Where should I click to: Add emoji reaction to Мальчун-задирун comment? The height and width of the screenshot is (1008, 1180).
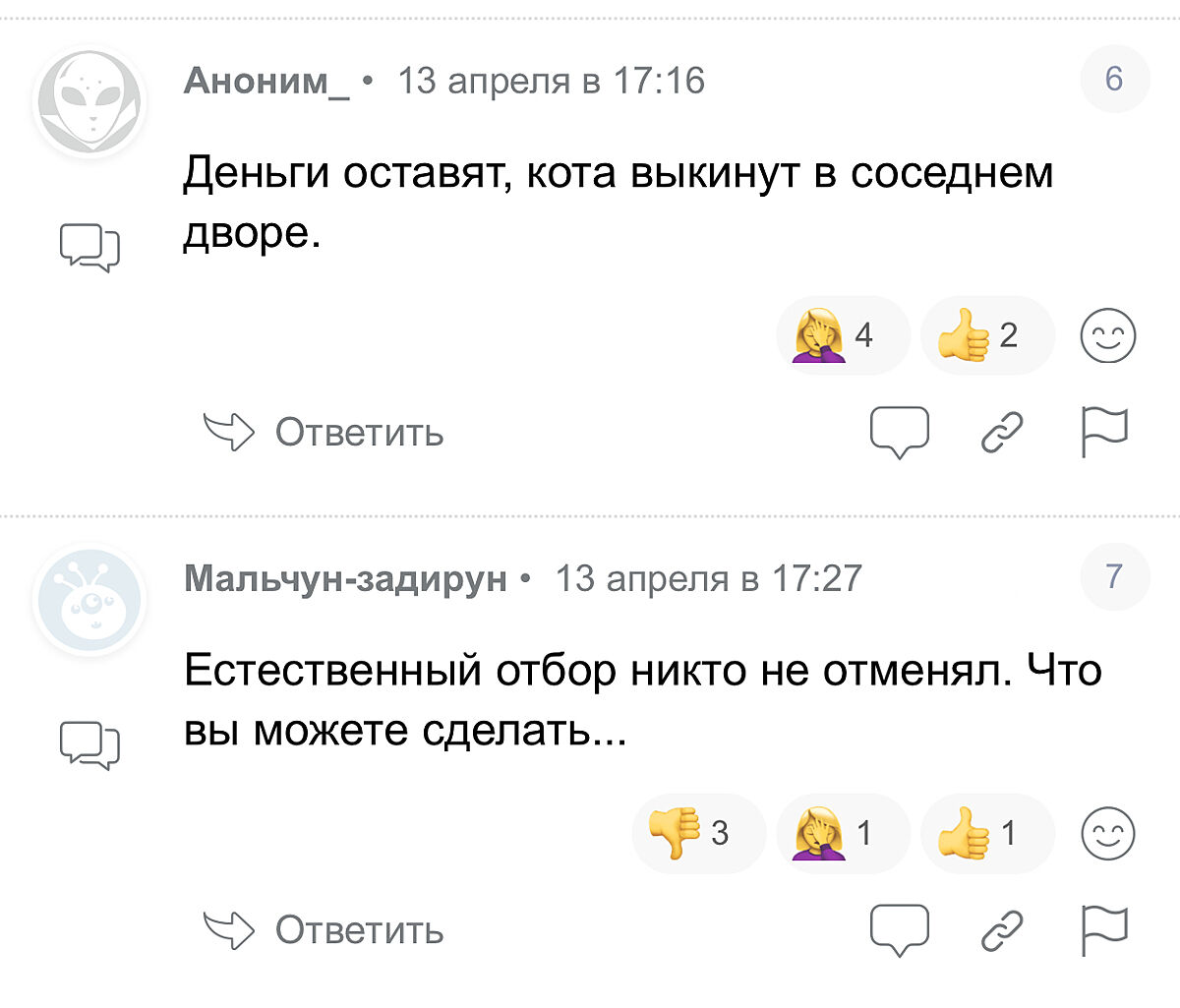1108,833
